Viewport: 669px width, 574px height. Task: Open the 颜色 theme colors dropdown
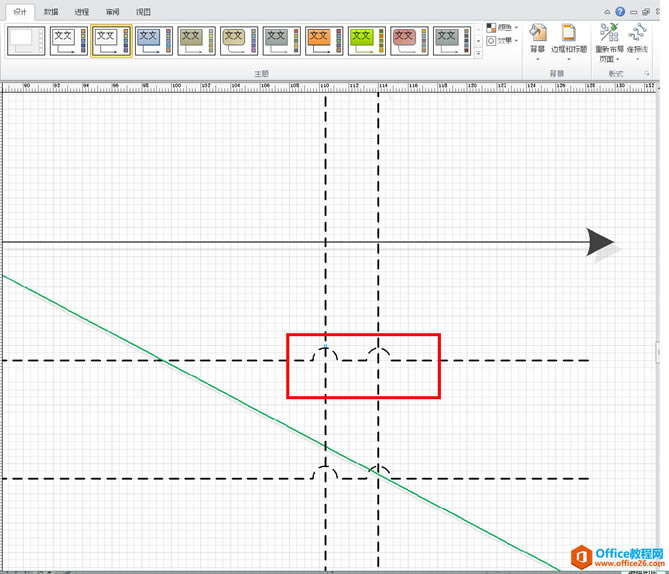(x=503, y=28)
